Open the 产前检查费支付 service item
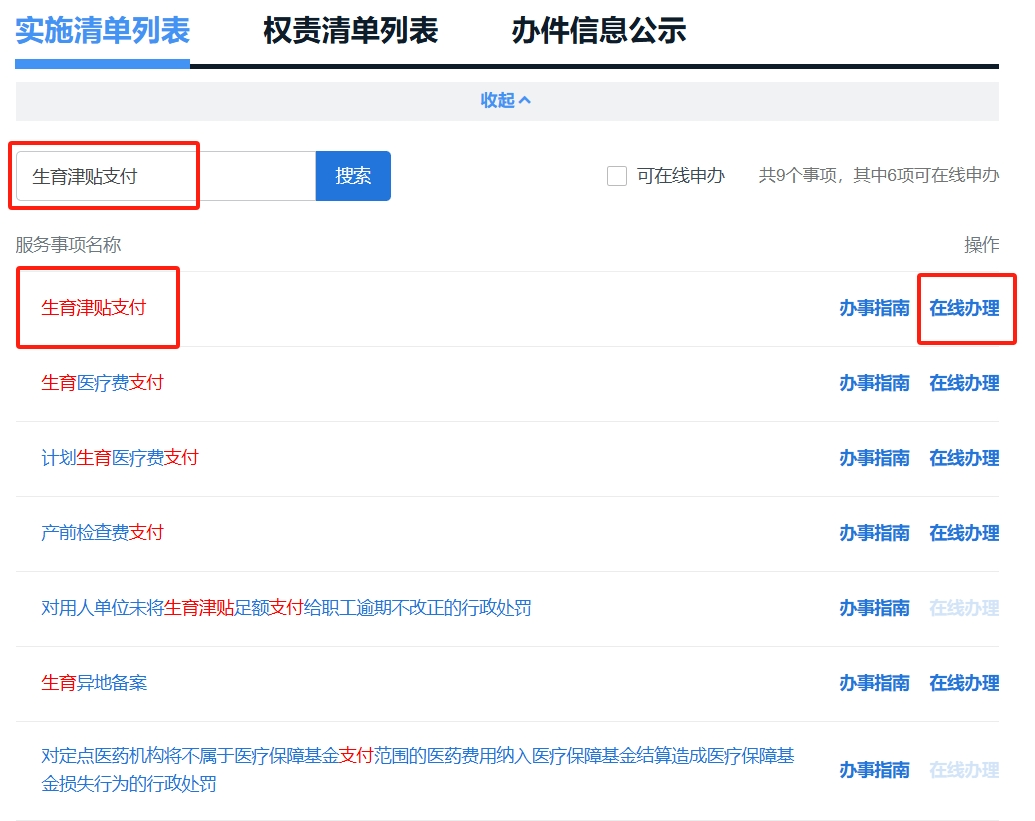Screen dimensions: 1035x821 coord(102,533)
